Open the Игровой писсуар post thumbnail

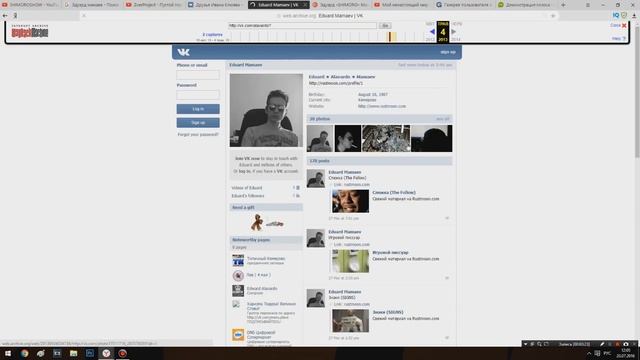(350, 261)
